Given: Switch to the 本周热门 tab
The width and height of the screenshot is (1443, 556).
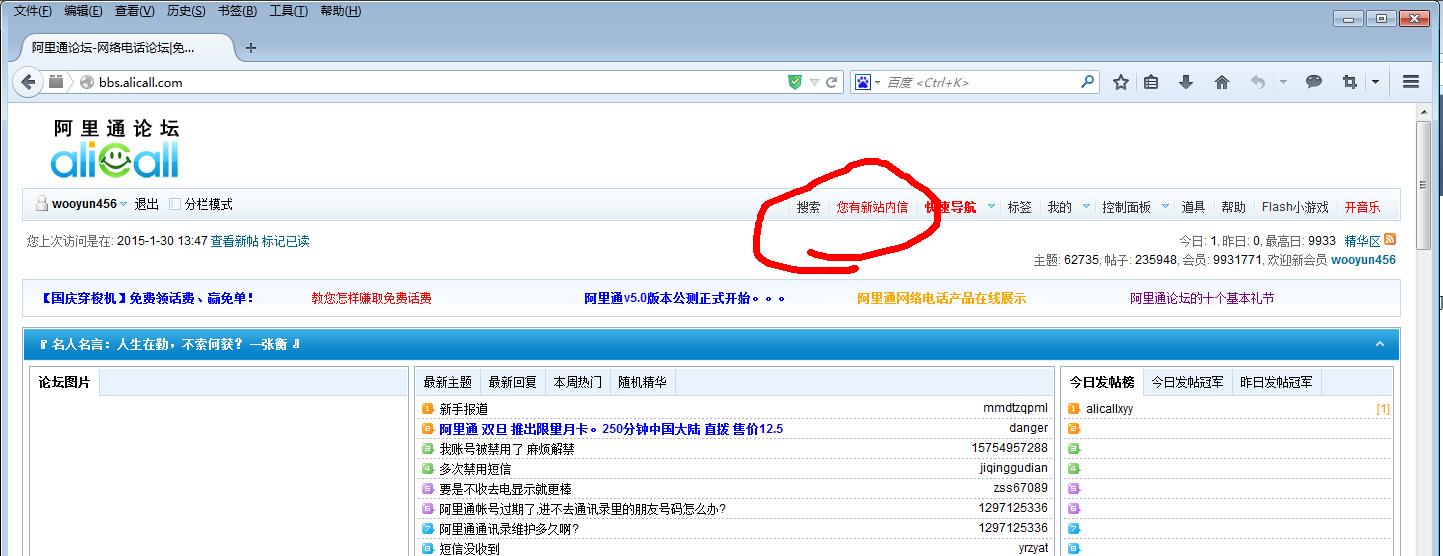Looking at the screenshot, I should tap(578, 382).
